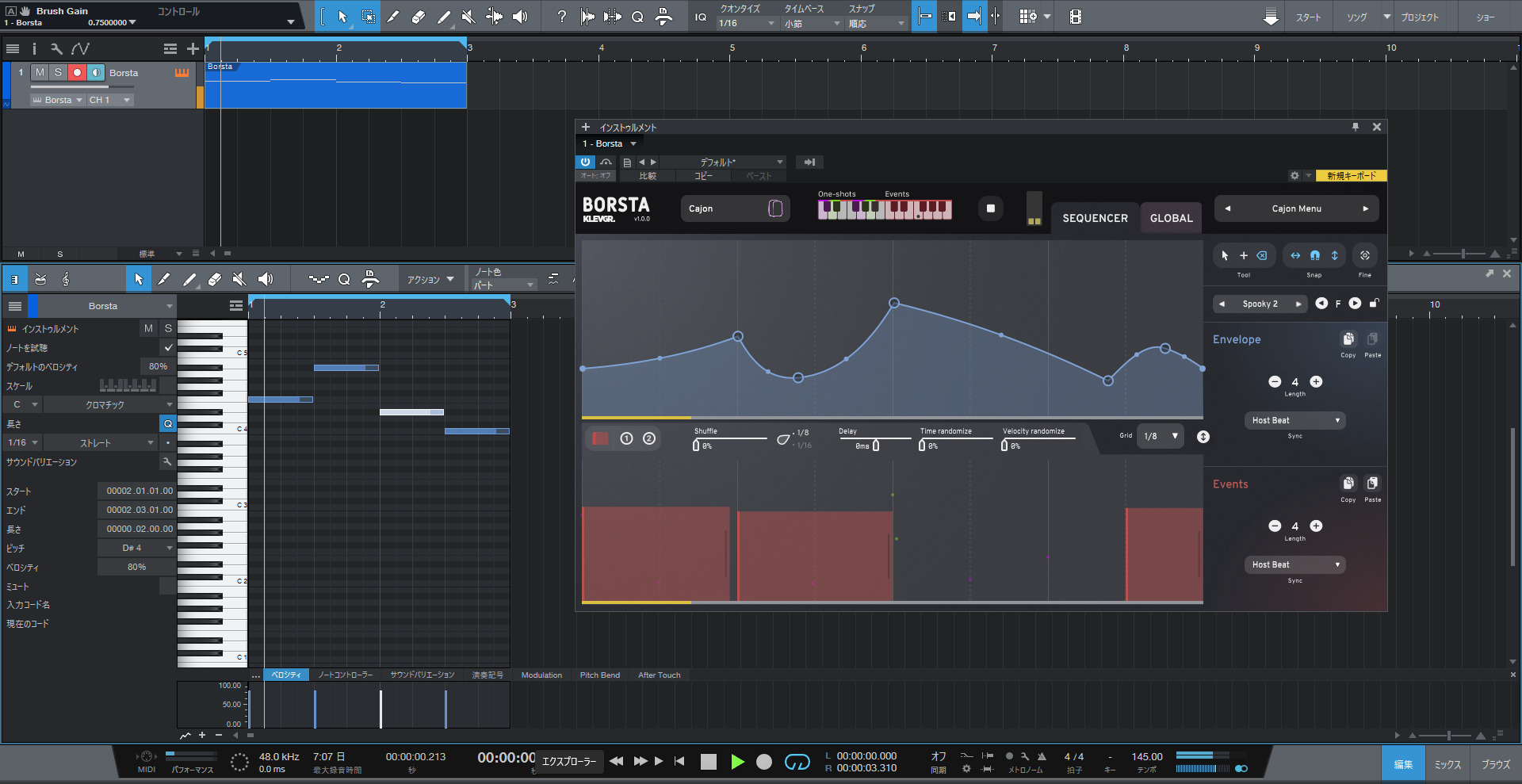Open the Quantize 1/16 dropdown
This screenshot has height=784, width=1522.
click(747, 24)
